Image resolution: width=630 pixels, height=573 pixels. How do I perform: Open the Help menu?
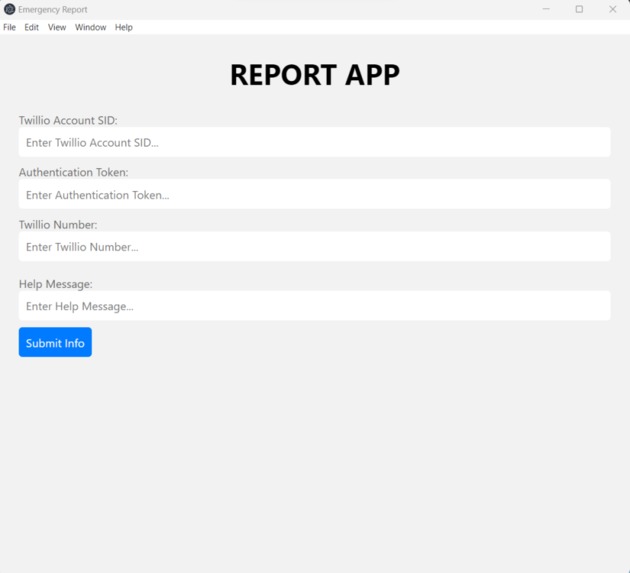pos(123,27)
